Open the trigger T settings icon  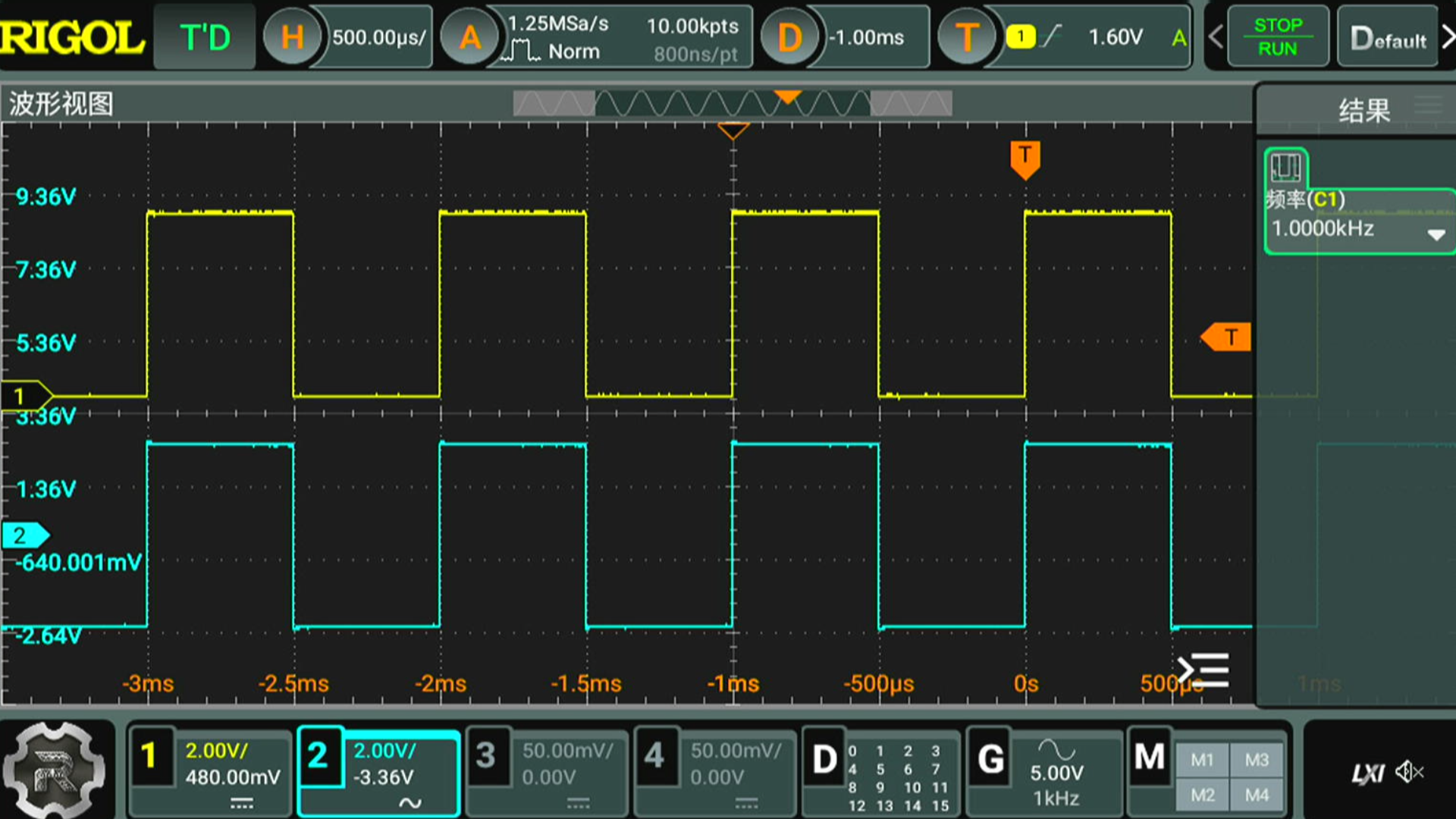click(x=967, y=37)
